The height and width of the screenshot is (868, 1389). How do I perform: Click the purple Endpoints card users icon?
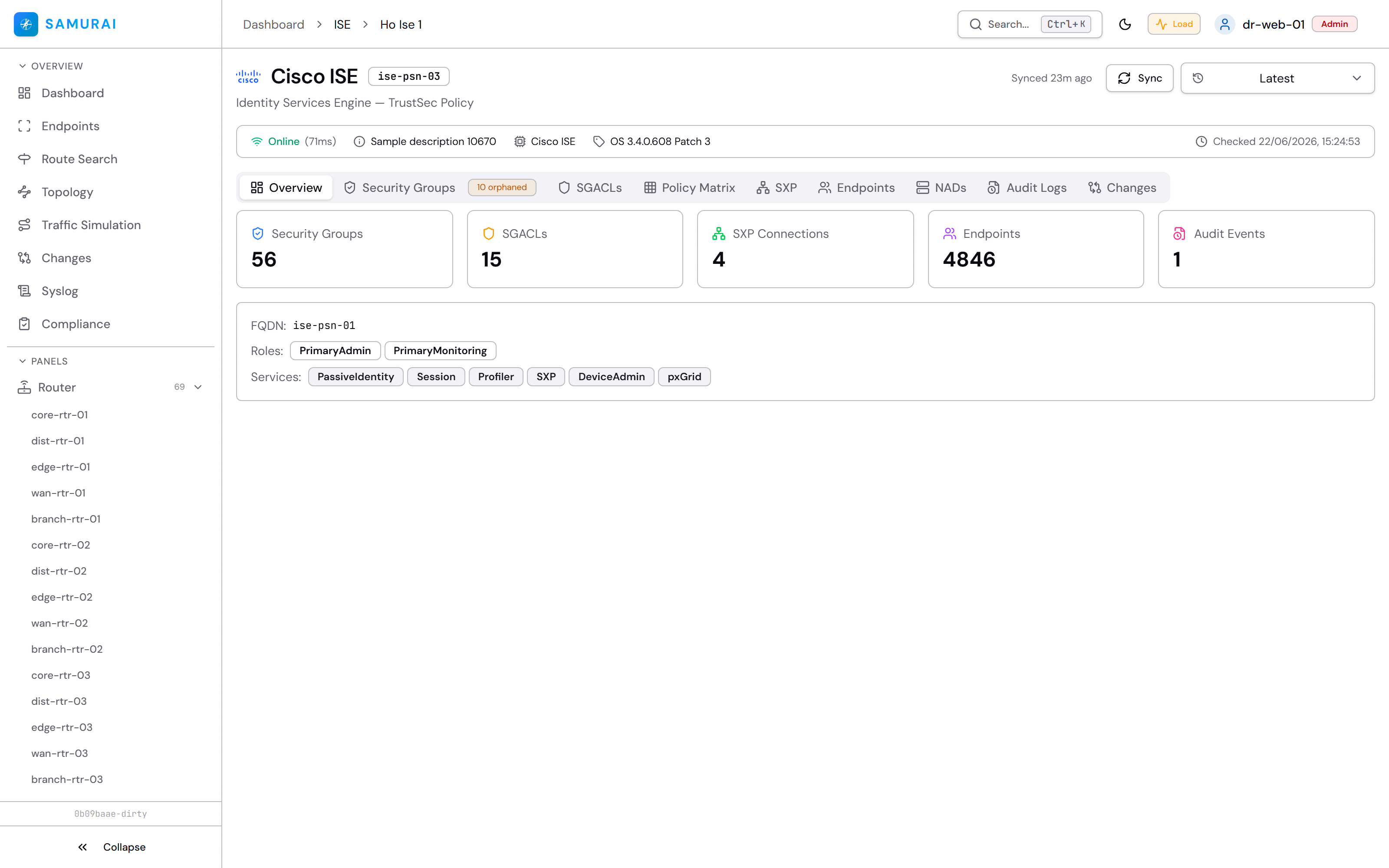click(949, 233)
